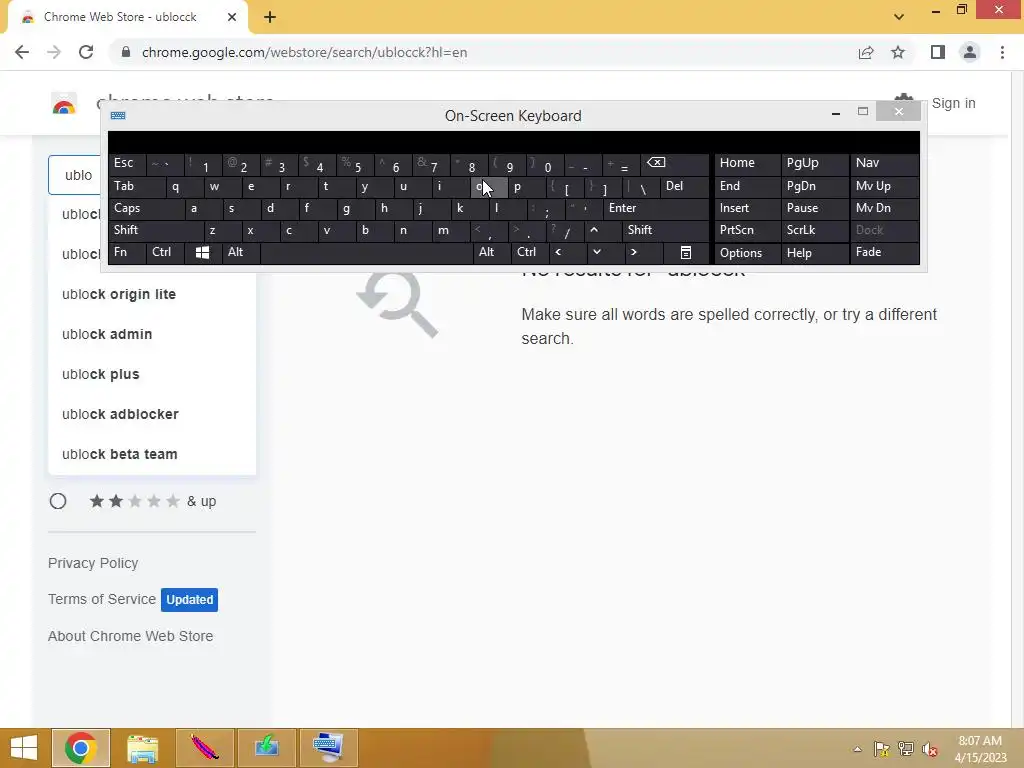Click Sign in link
Viewport: 1024px width, 768px height.
point(953,103)
